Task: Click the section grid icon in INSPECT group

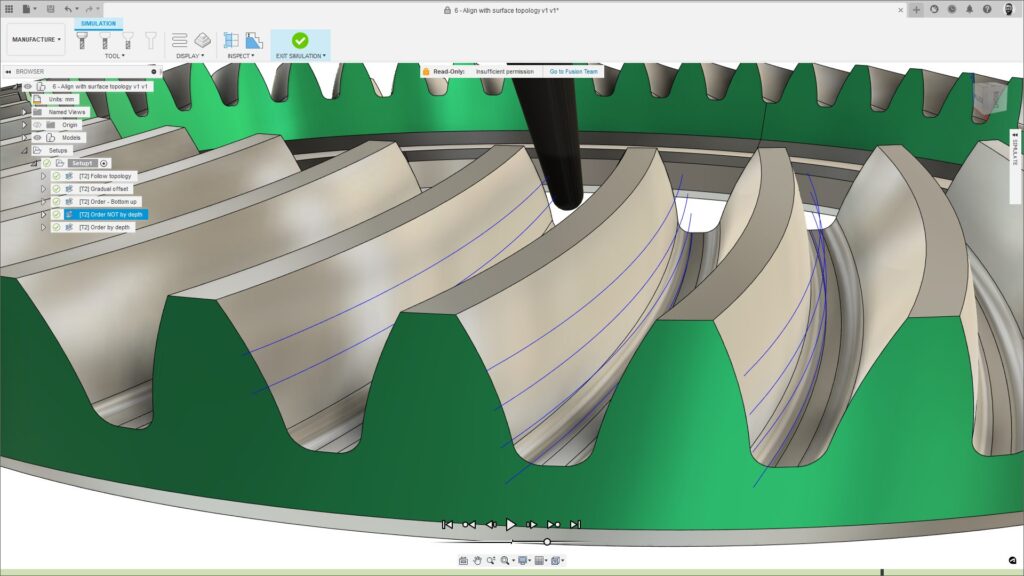Action: pyautogui.click(x=231, y=40)
